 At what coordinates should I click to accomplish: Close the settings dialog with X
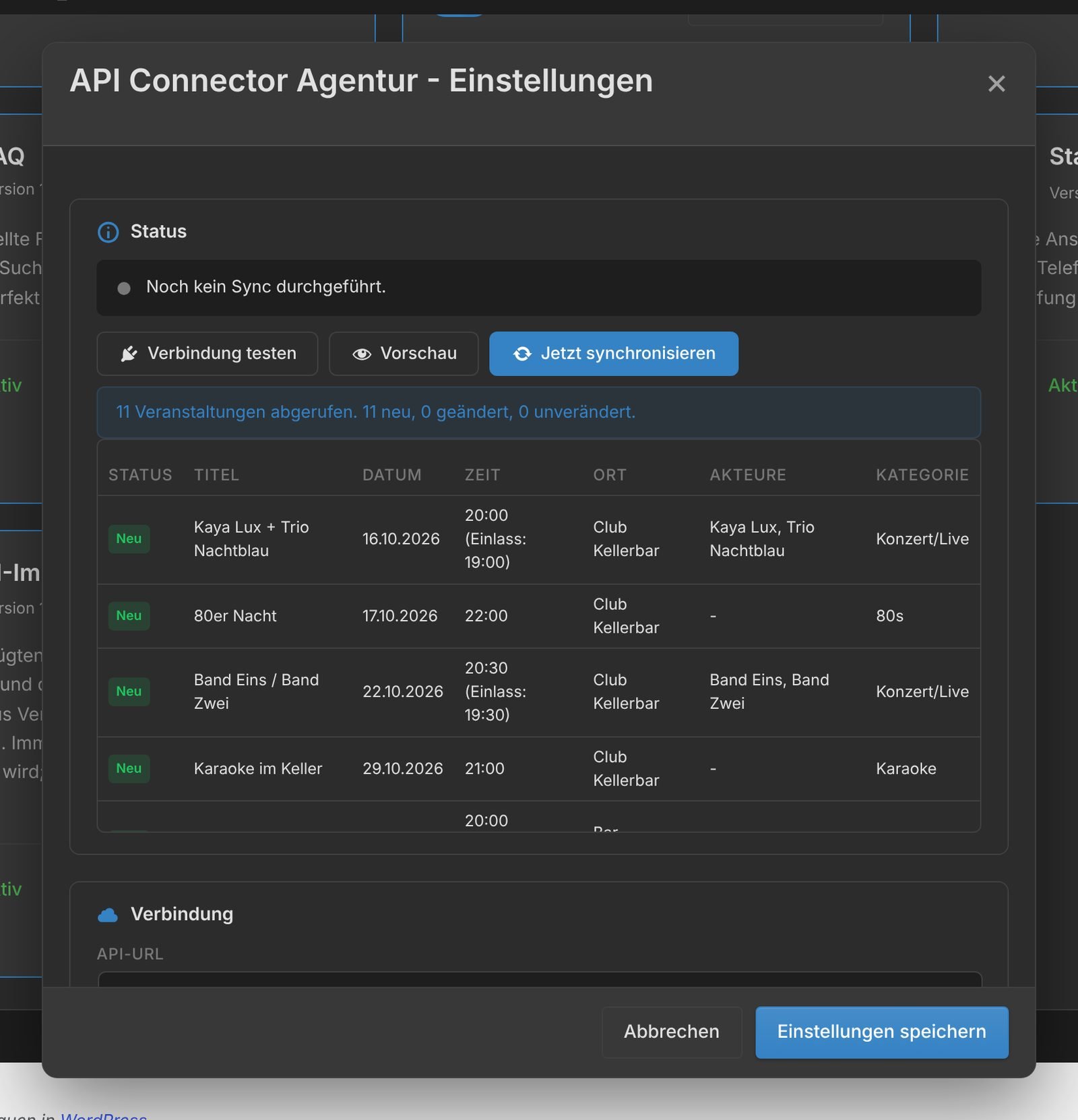click(996, 84)
